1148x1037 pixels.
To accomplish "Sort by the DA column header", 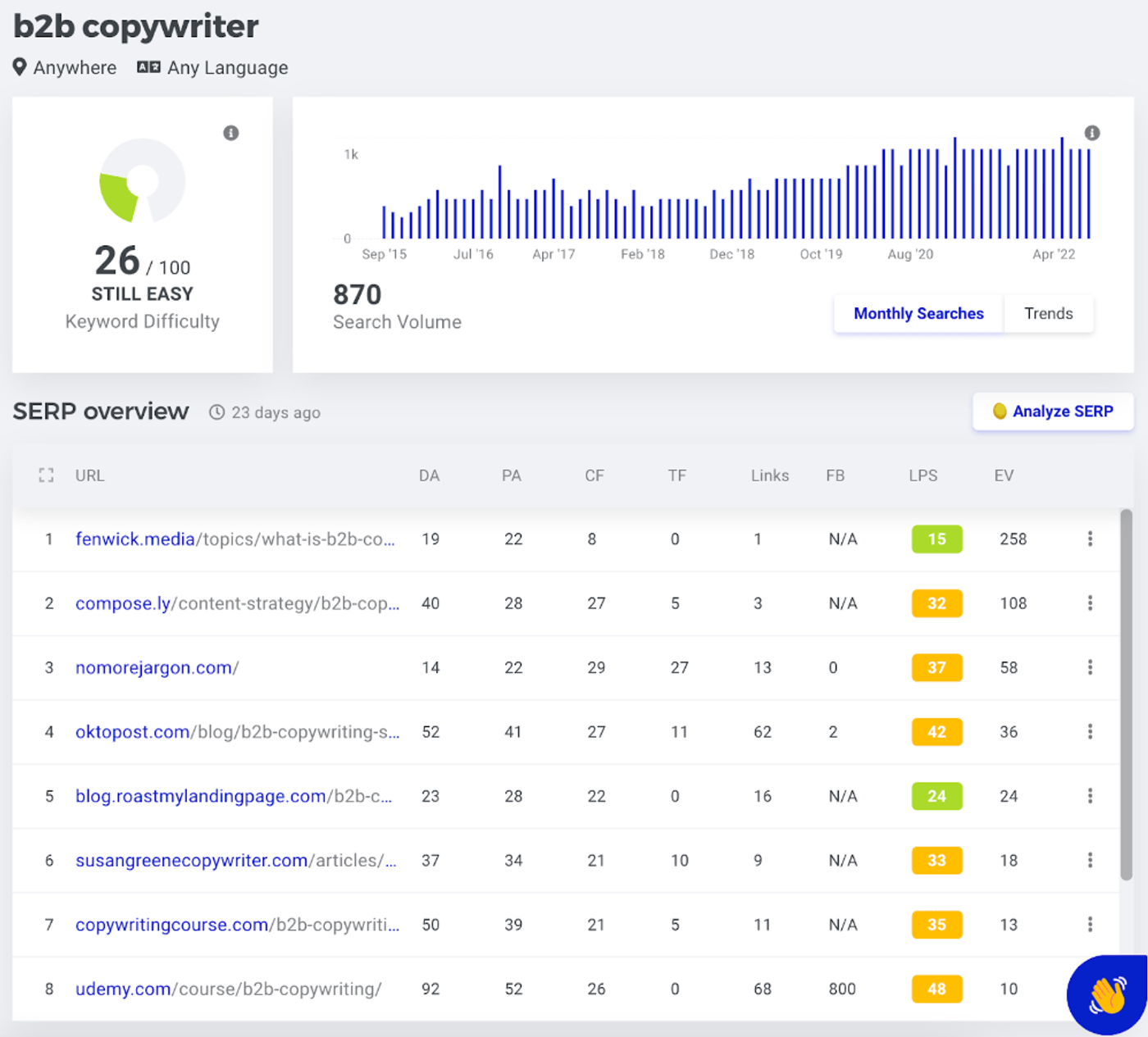I will point(429,475).
